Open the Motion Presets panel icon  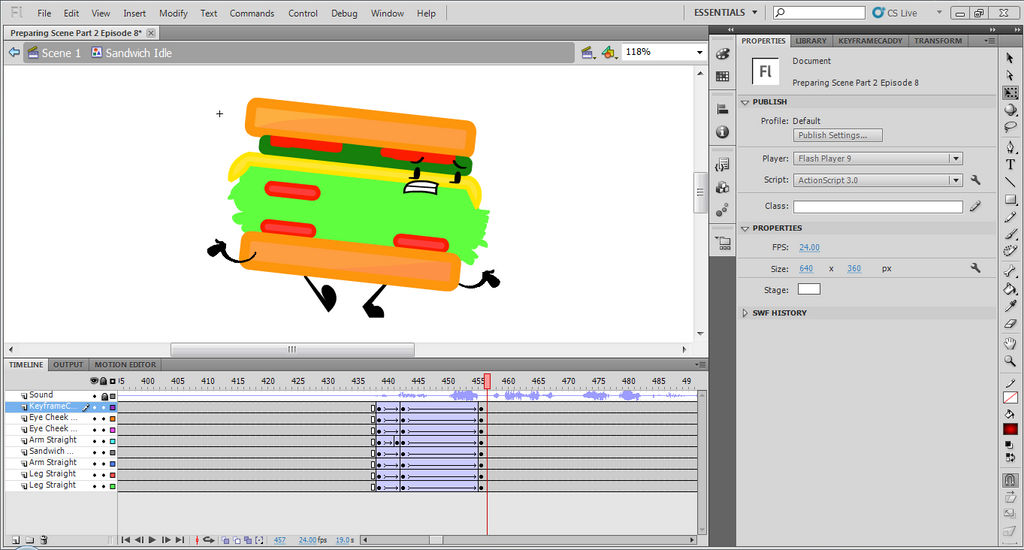(x=722, y=210)
